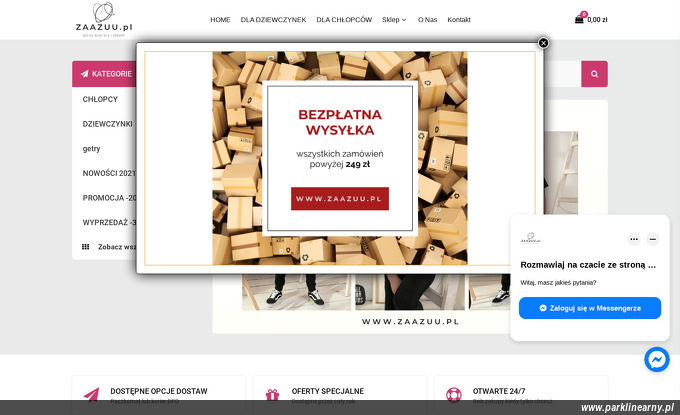Click the paper plane icon in KATEGORIE
Screen dimensions: 680x415
(85, 74)
